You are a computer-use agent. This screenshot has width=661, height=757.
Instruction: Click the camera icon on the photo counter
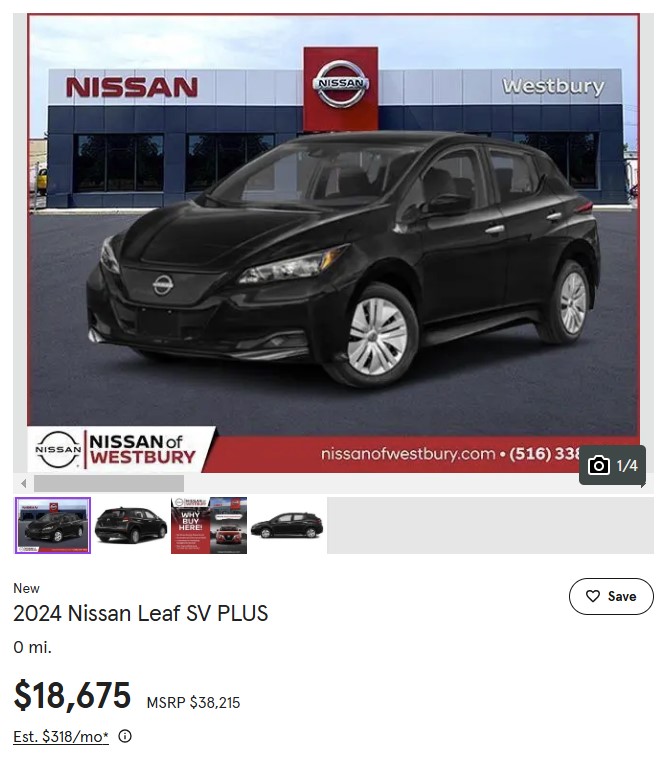(598, 465)
